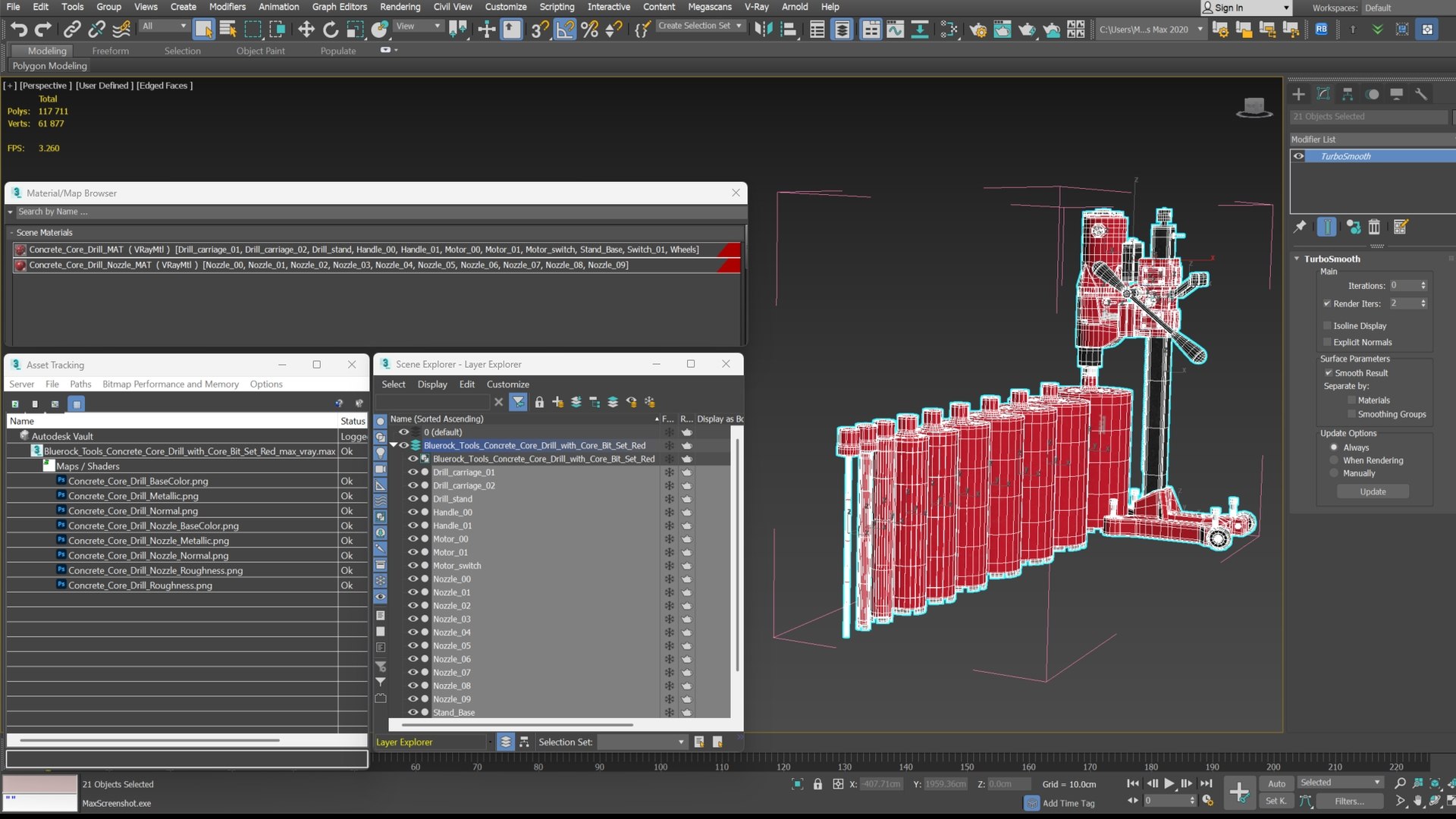Open the Graph Editors menu
Viewport: 1456px width, 819px height.
point(340,7)
